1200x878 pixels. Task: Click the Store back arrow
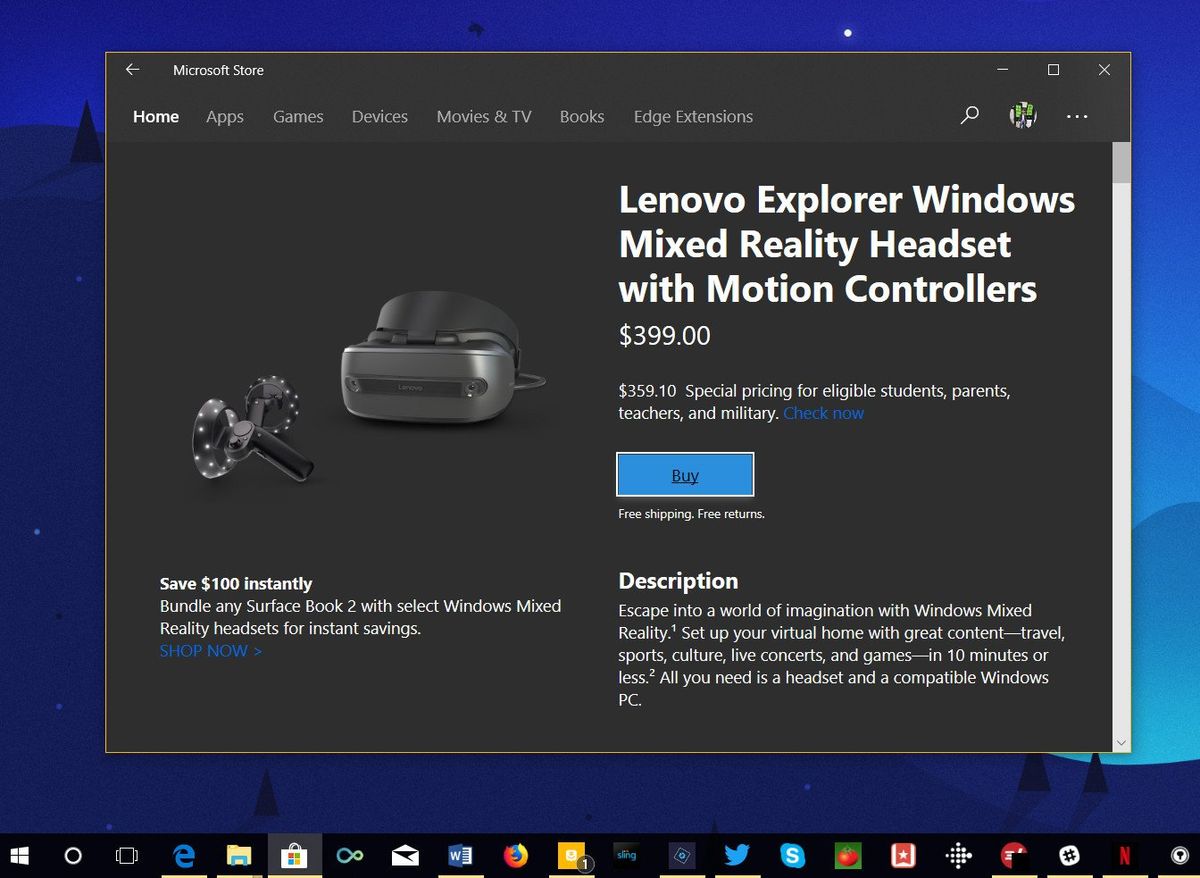point(132,69)
